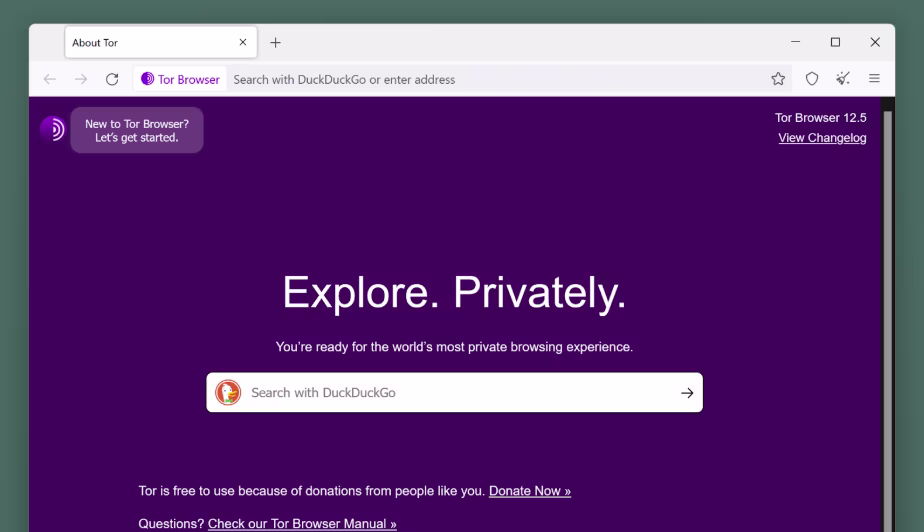Open the security level shield icon
Image resolution: width=924 pixels, height=532 pixels.
[812, 79]
